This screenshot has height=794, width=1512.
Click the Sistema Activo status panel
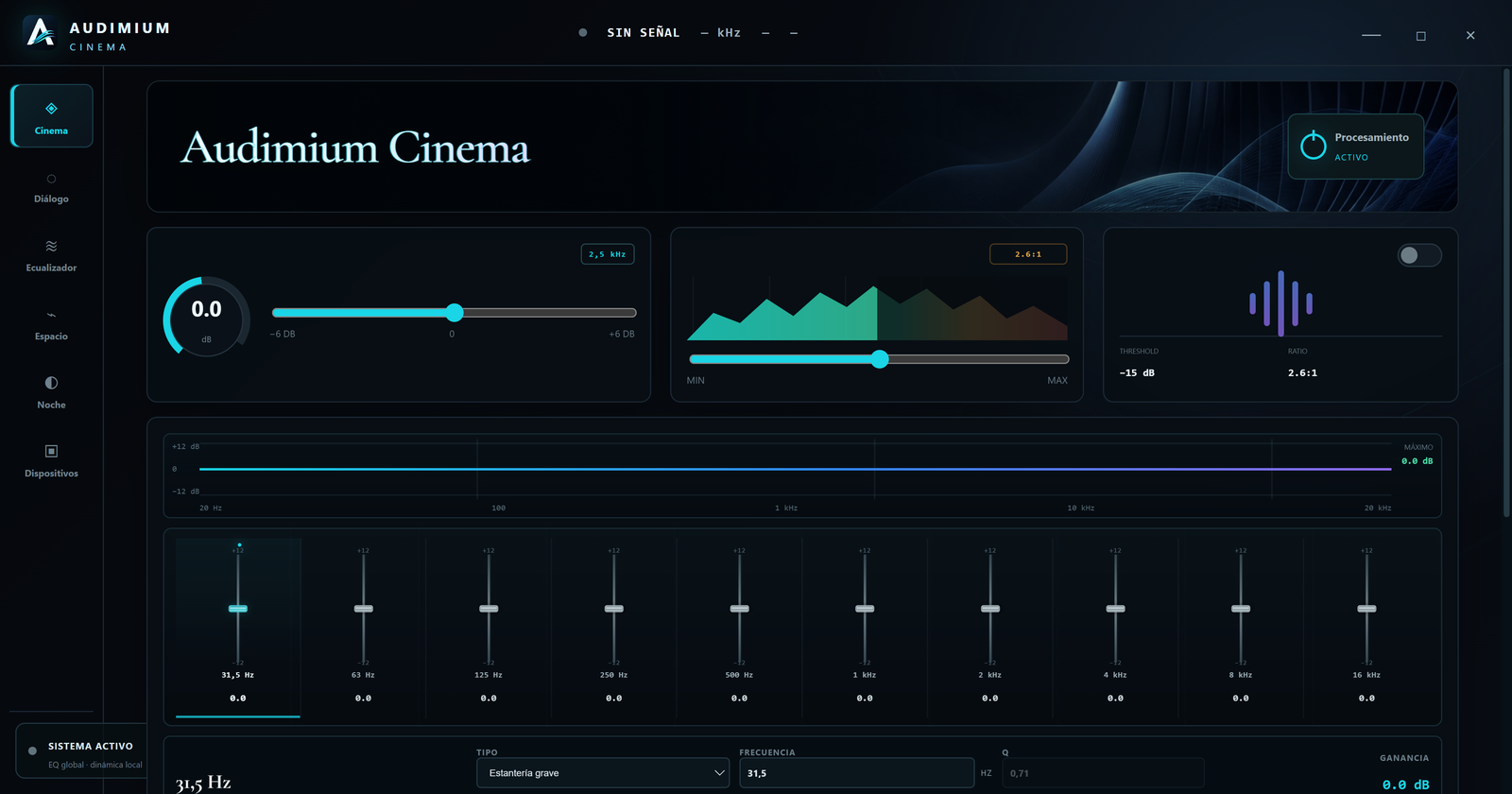pyautogui.click(x=83, y=752)
